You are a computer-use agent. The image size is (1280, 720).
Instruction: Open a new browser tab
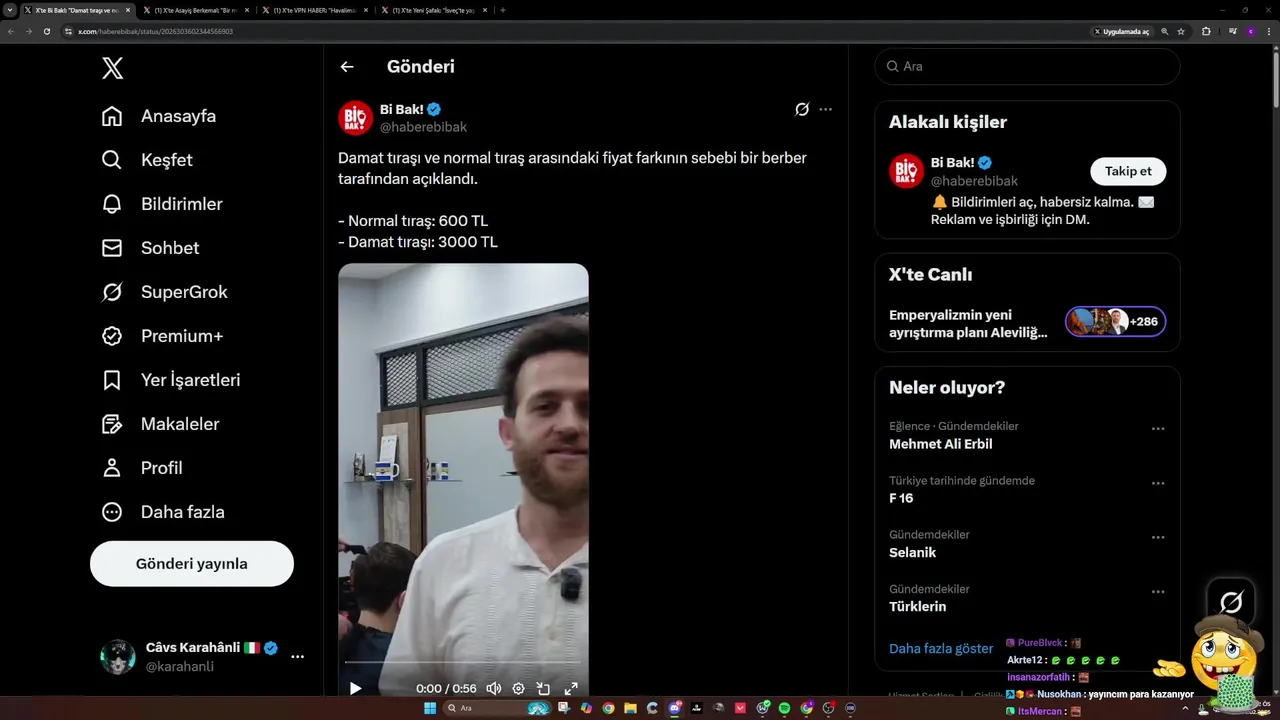(x=503, y=10)
